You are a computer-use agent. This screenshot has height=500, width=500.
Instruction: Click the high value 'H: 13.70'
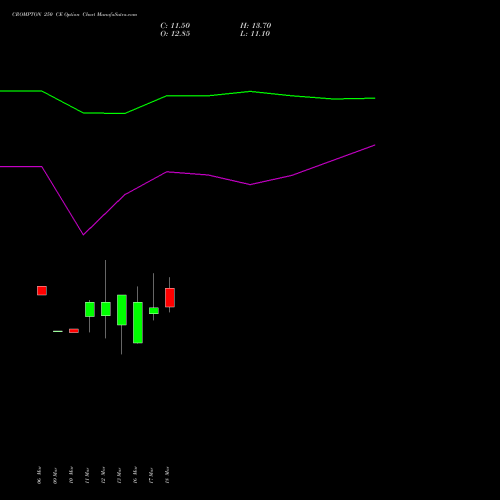(x=255, y=26)
